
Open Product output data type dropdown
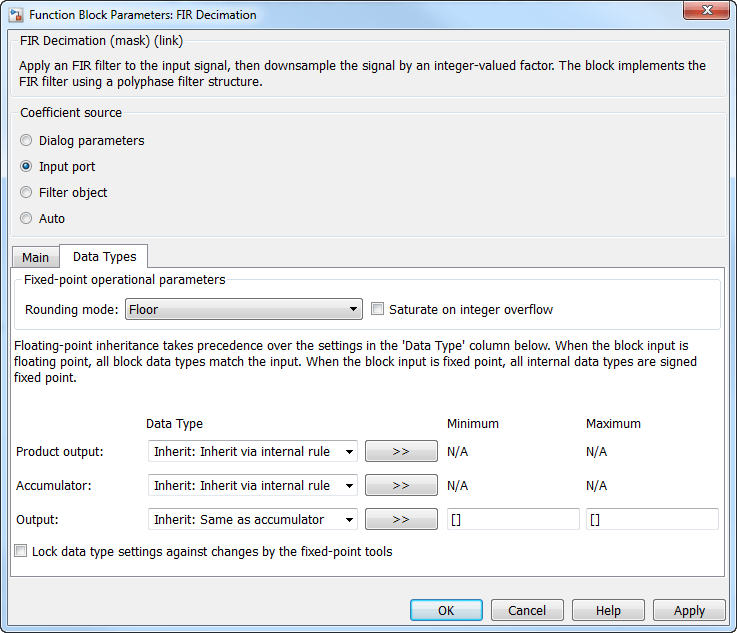coord(253,452)
